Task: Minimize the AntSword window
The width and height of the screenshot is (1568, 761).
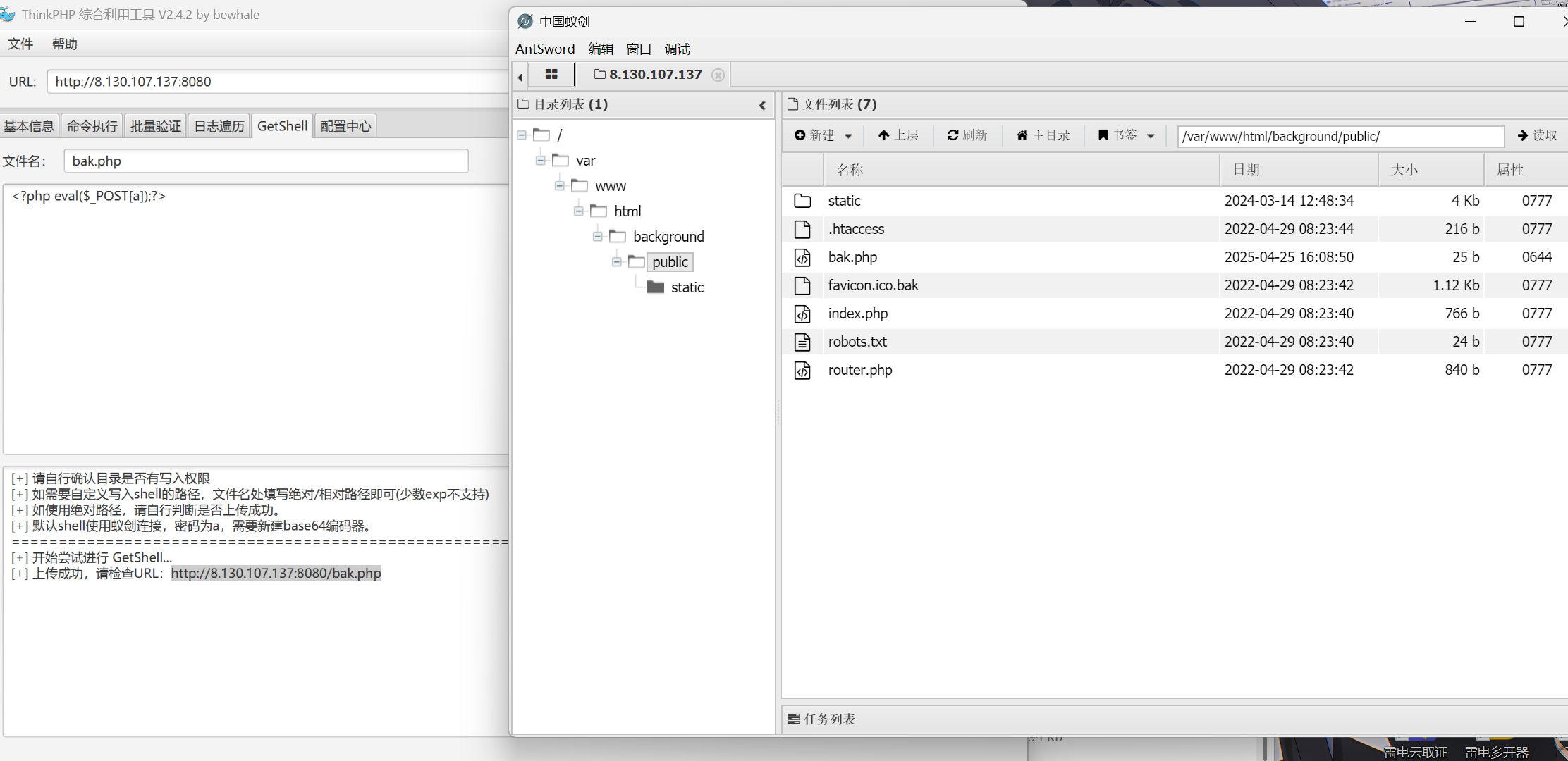Action: click(x=1470, y=21)
